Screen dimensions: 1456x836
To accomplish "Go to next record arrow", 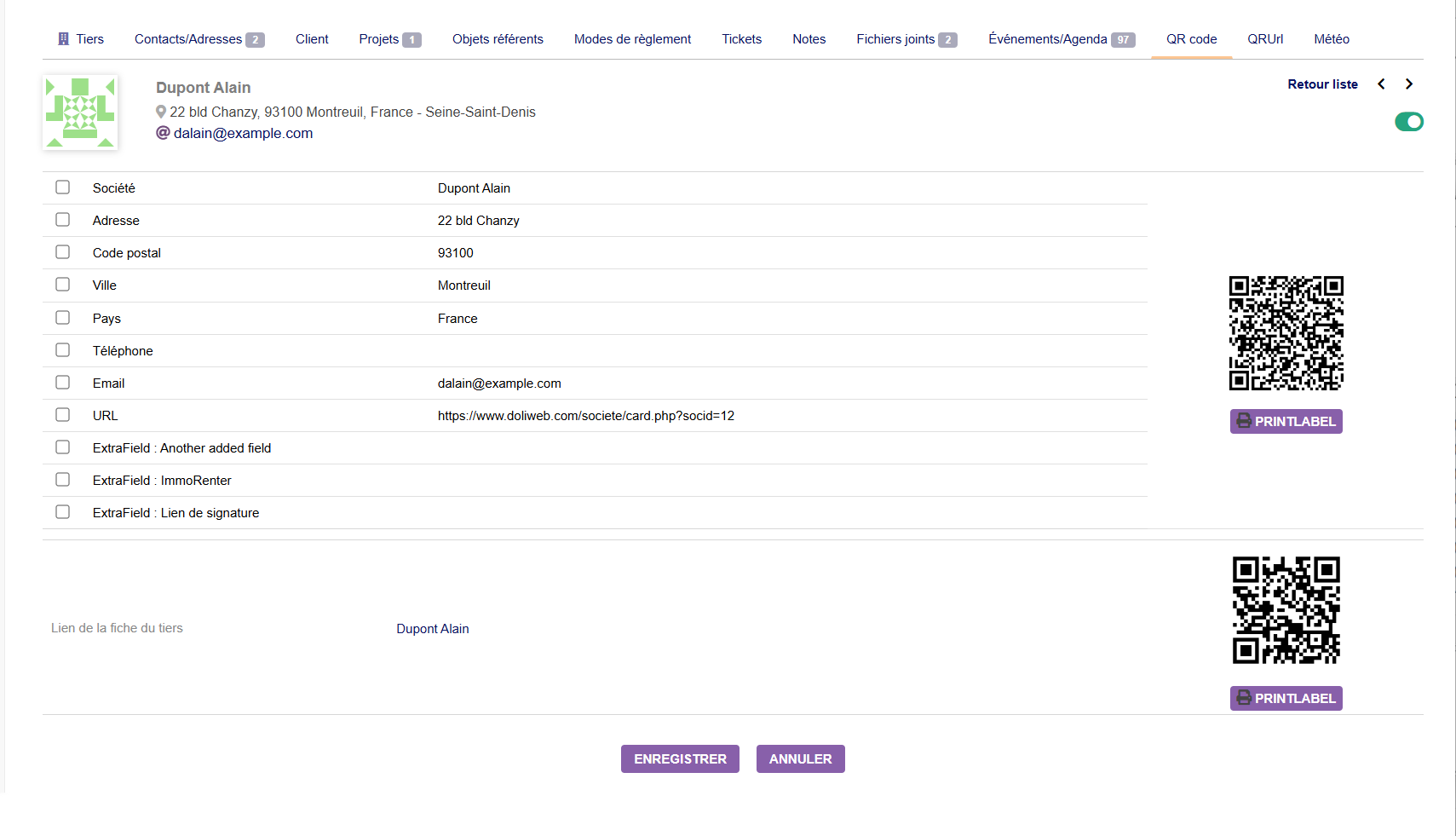I will 1409,84.
